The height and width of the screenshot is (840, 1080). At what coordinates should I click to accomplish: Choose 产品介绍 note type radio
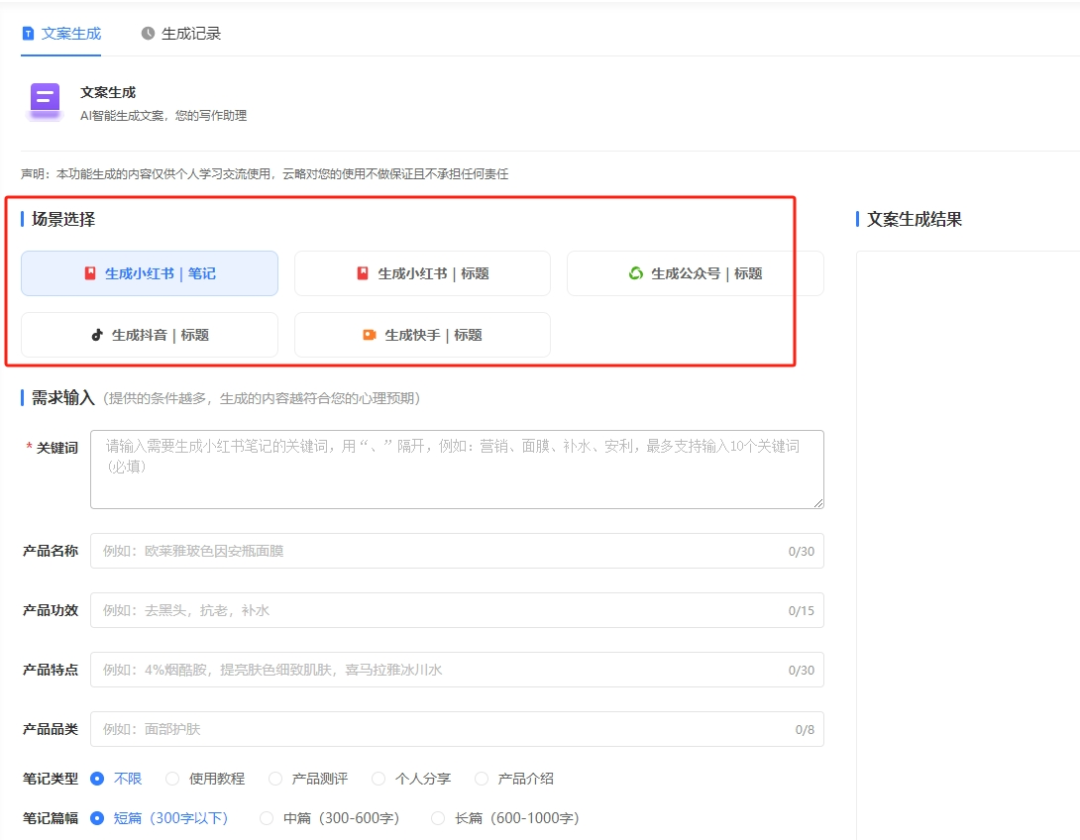(482, 779)
